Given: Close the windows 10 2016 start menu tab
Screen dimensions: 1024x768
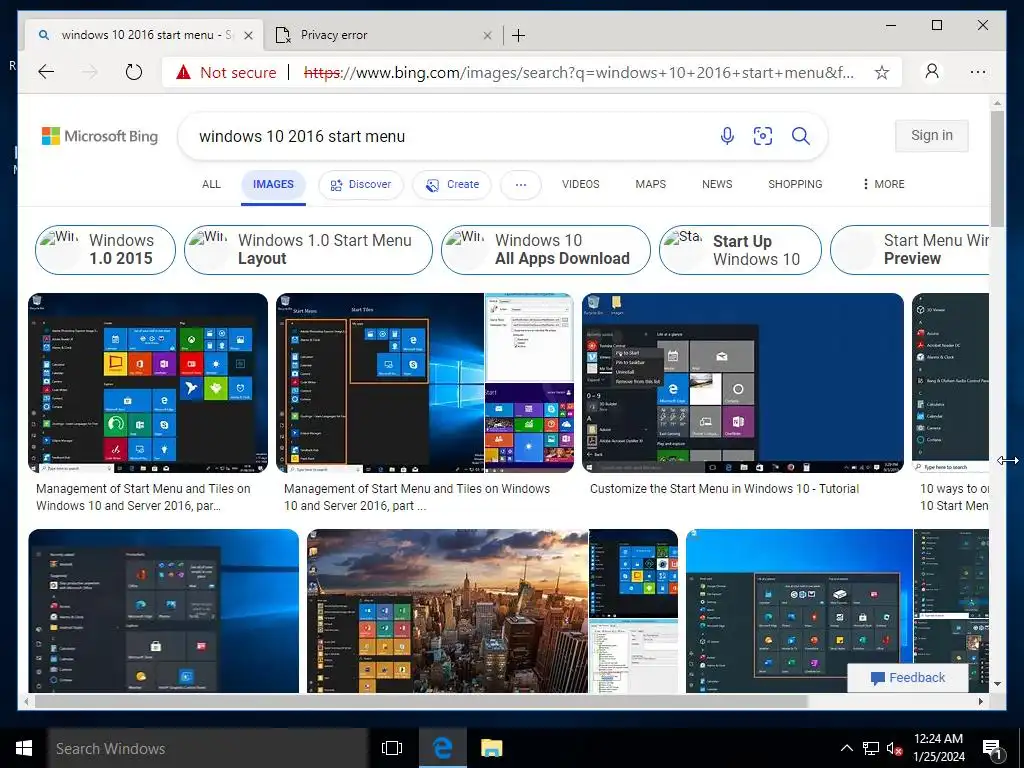Looking at the screenshot, I should click(x=248, y=35).
